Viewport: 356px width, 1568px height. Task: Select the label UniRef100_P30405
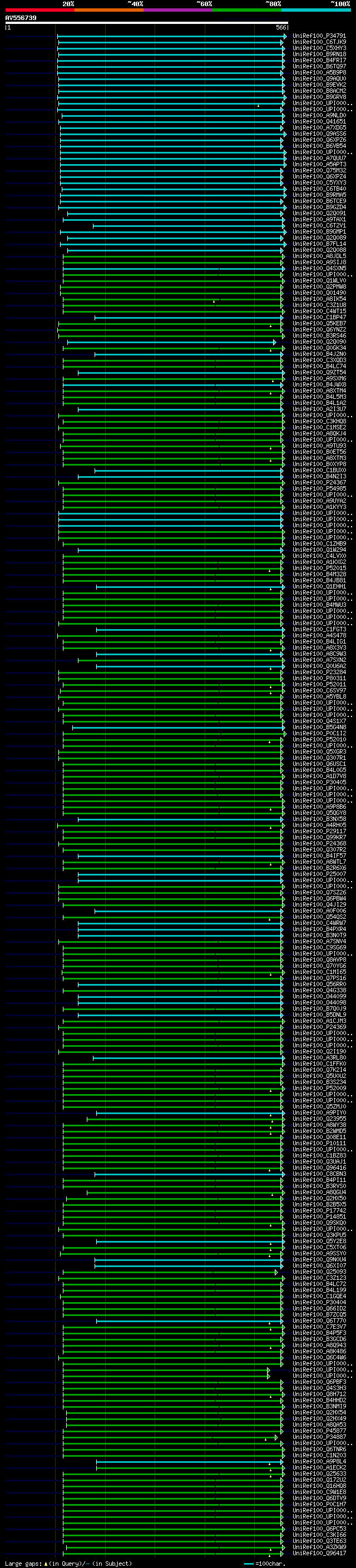coord(319,782)
